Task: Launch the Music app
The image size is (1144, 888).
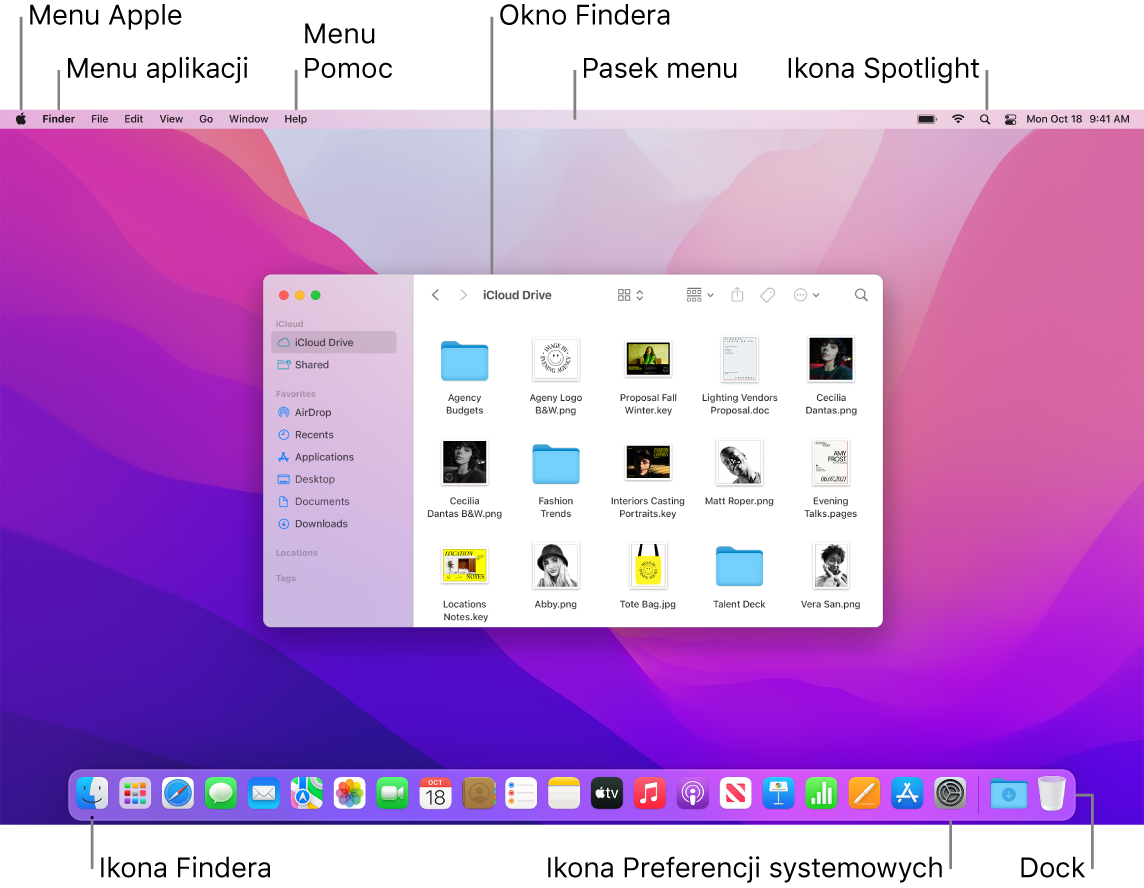Action: pyautogui.click(x=649, y=793)
